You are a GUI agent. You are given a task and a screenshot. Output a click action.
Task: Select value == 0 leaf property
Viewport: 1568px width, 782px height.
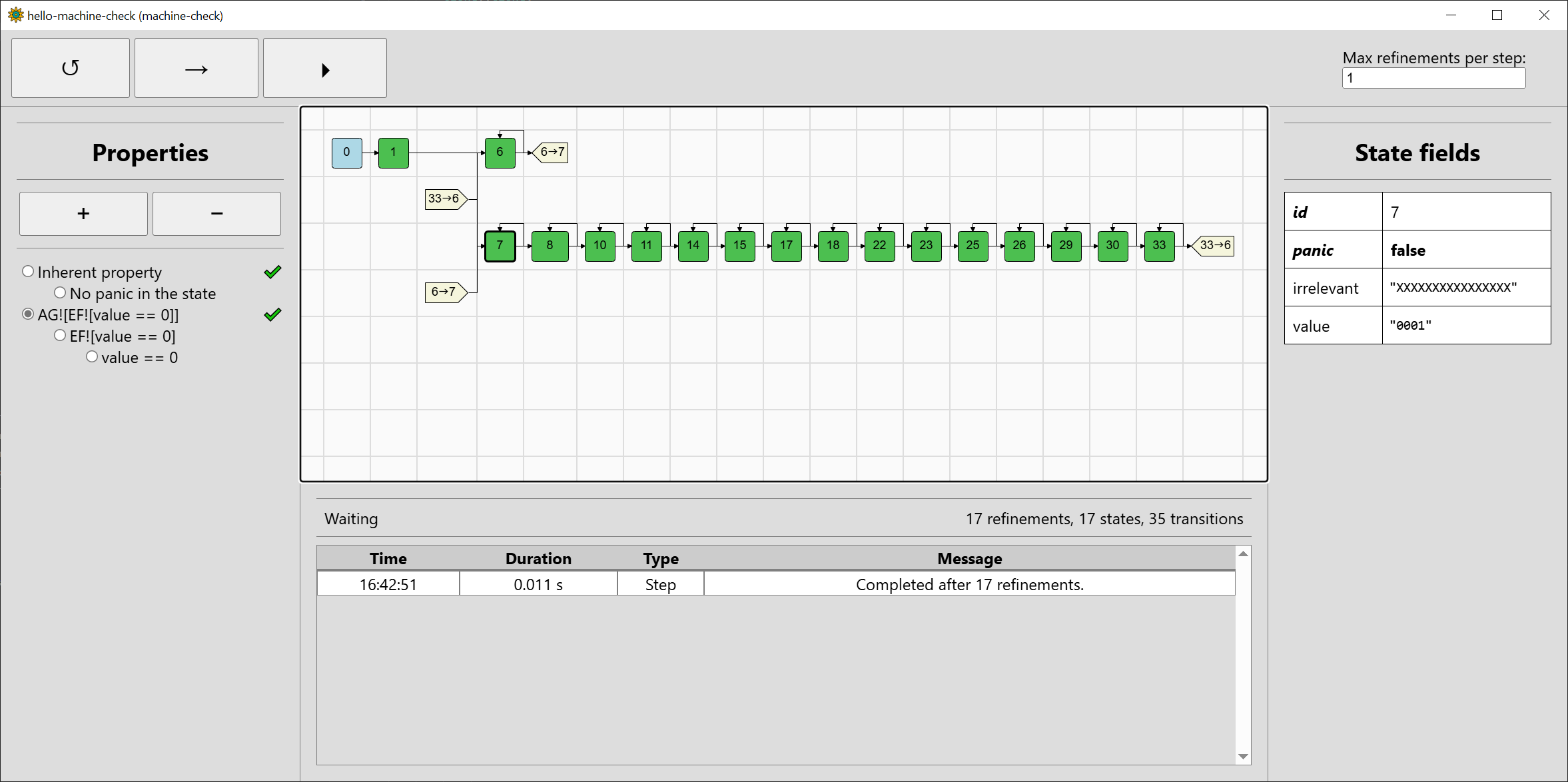(x=92, y=357)
